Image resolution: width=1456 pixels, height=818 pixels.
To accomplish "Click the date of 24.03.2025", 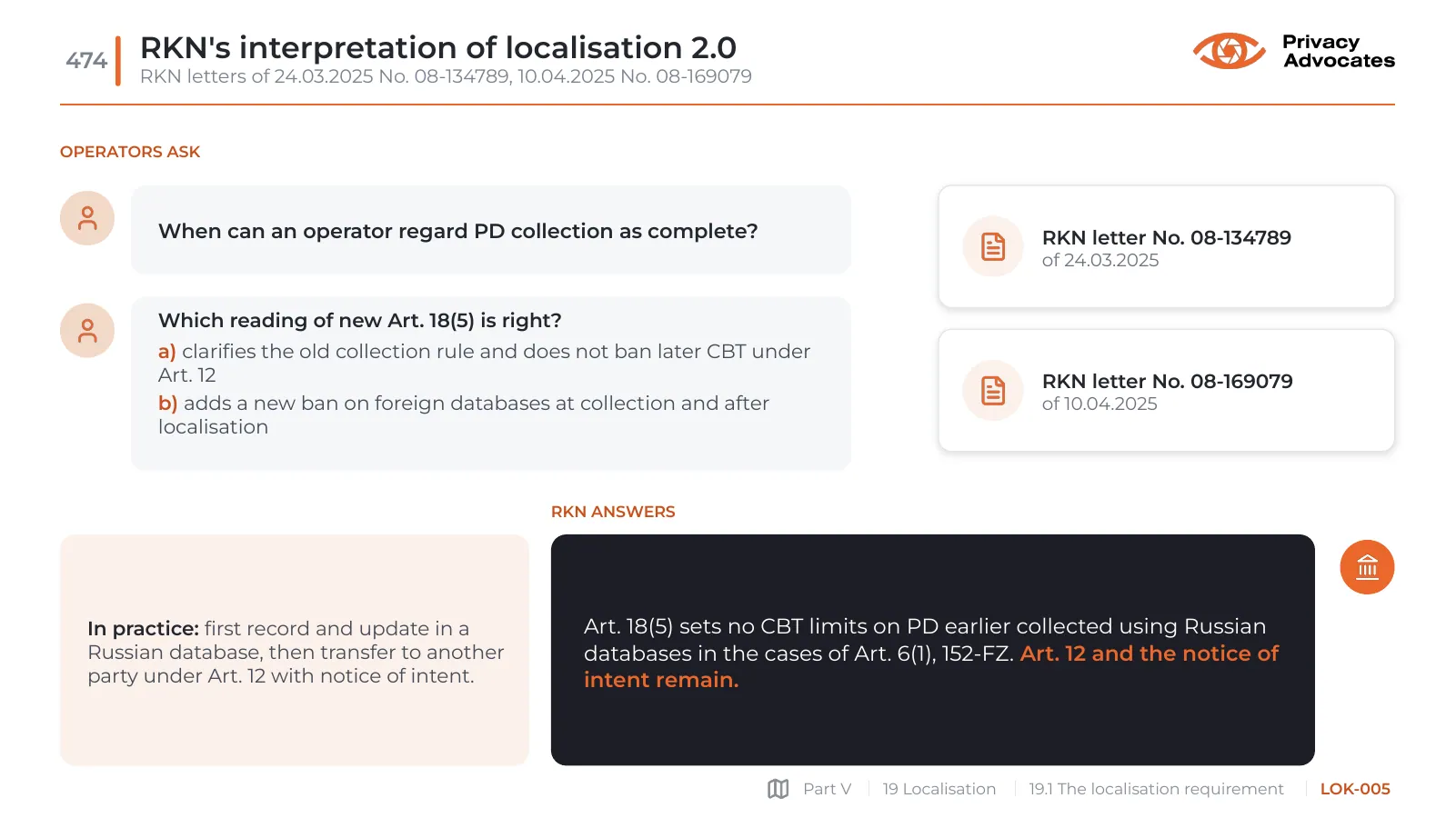I will coord(1100,260).
